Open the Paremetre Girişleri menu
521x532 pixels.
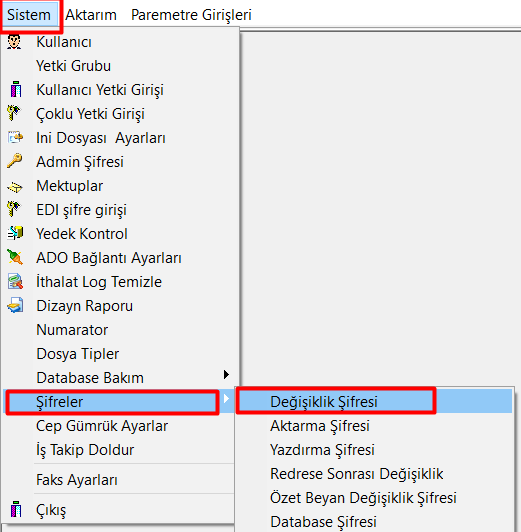pos(191,15)
